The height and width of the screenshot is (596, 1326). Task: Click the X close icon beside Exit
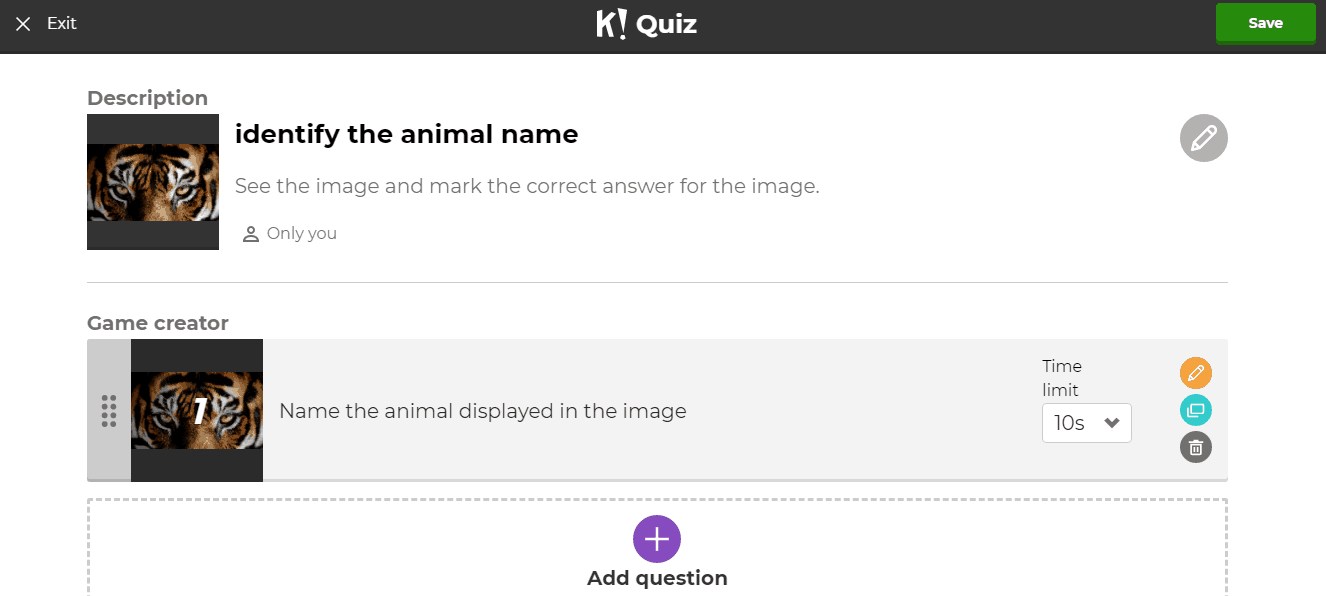[x=23, y=24]
